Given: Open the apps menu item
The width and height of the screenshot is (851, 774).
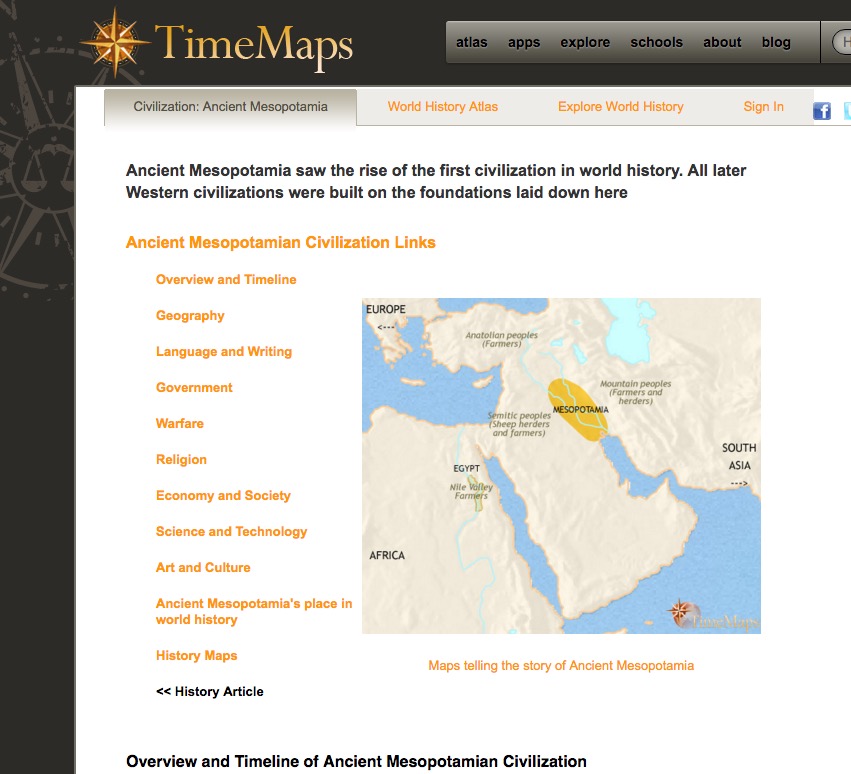Looking at the screenshot, I should pyautogui.click(x=524, y=43).
